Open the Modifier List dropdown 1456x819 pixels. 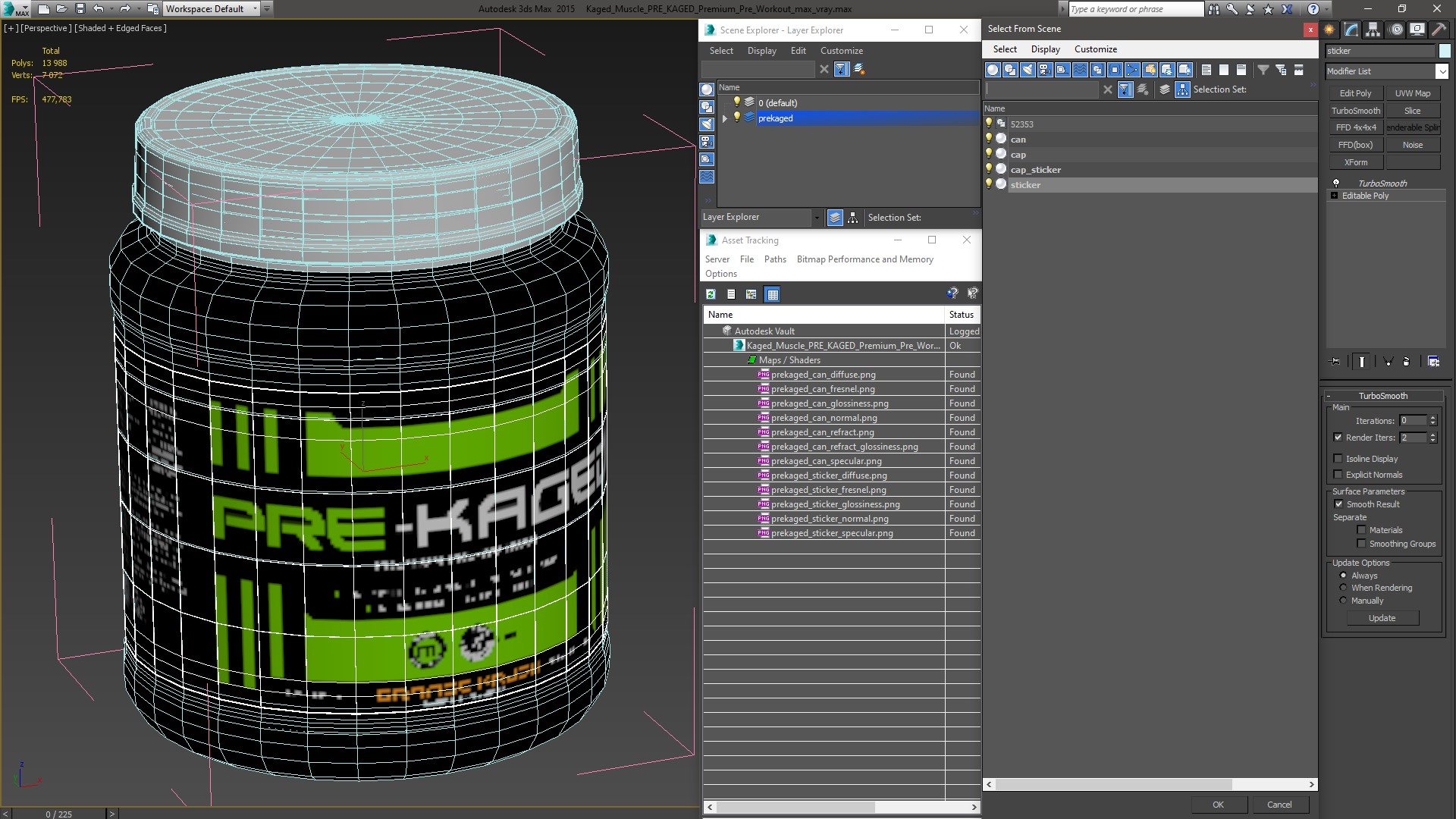click(1441, 71)
